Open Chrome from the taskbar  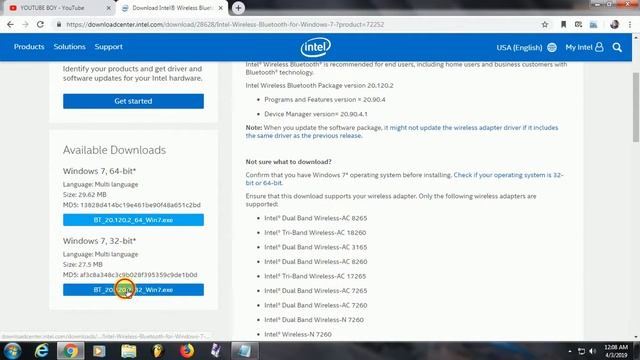pyautogui.click(x=70, y=351)
